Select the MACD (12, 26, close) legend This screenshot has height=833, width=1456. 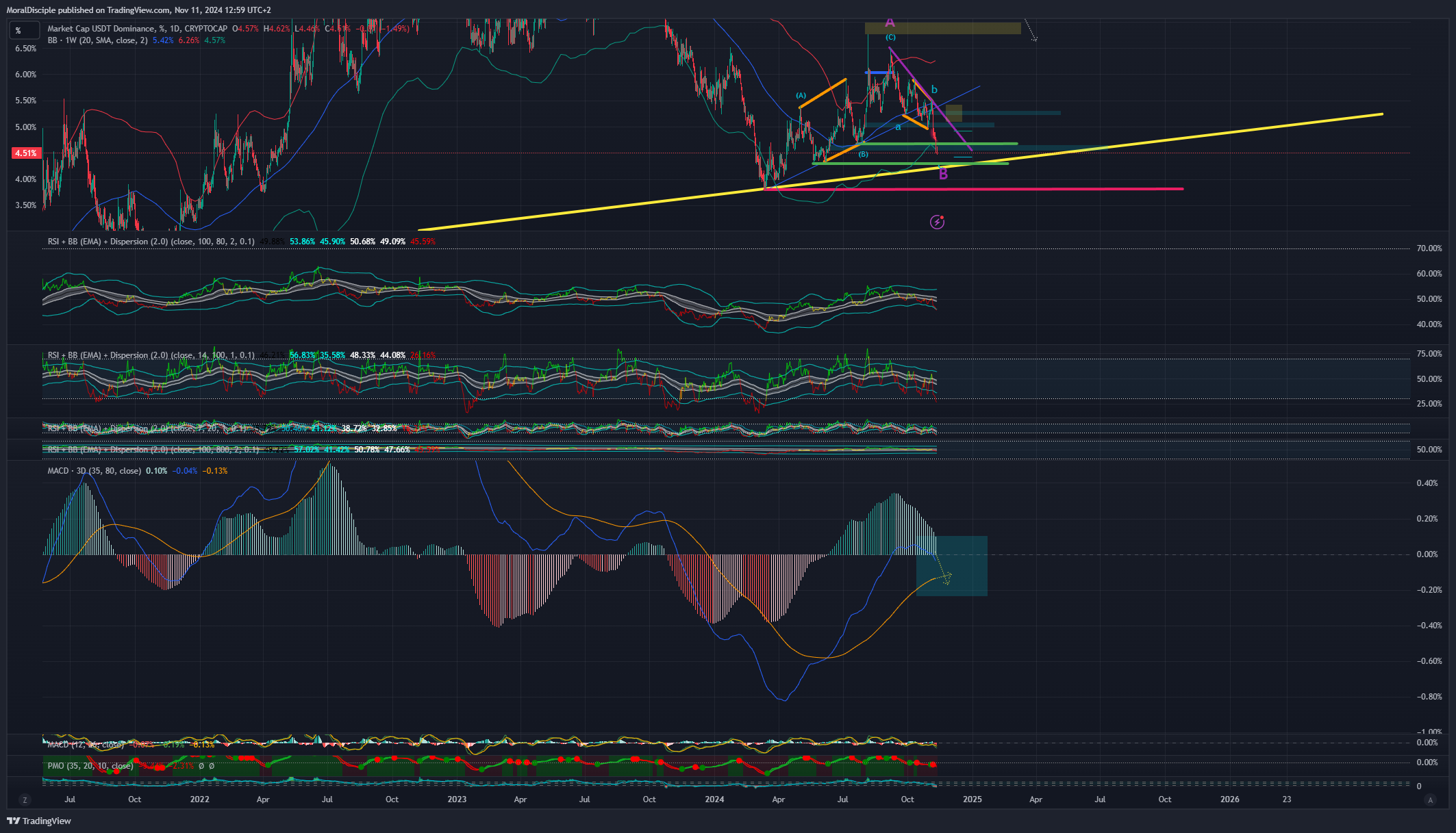tap(86, 744)
